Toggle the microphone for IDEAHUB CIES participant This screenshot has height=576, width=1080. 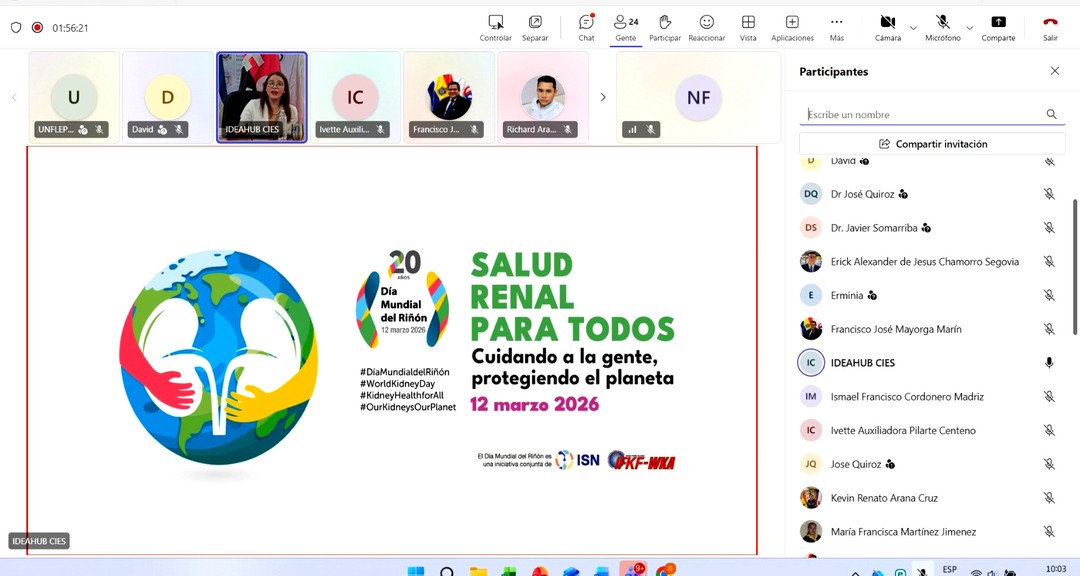pos(1049,363)
